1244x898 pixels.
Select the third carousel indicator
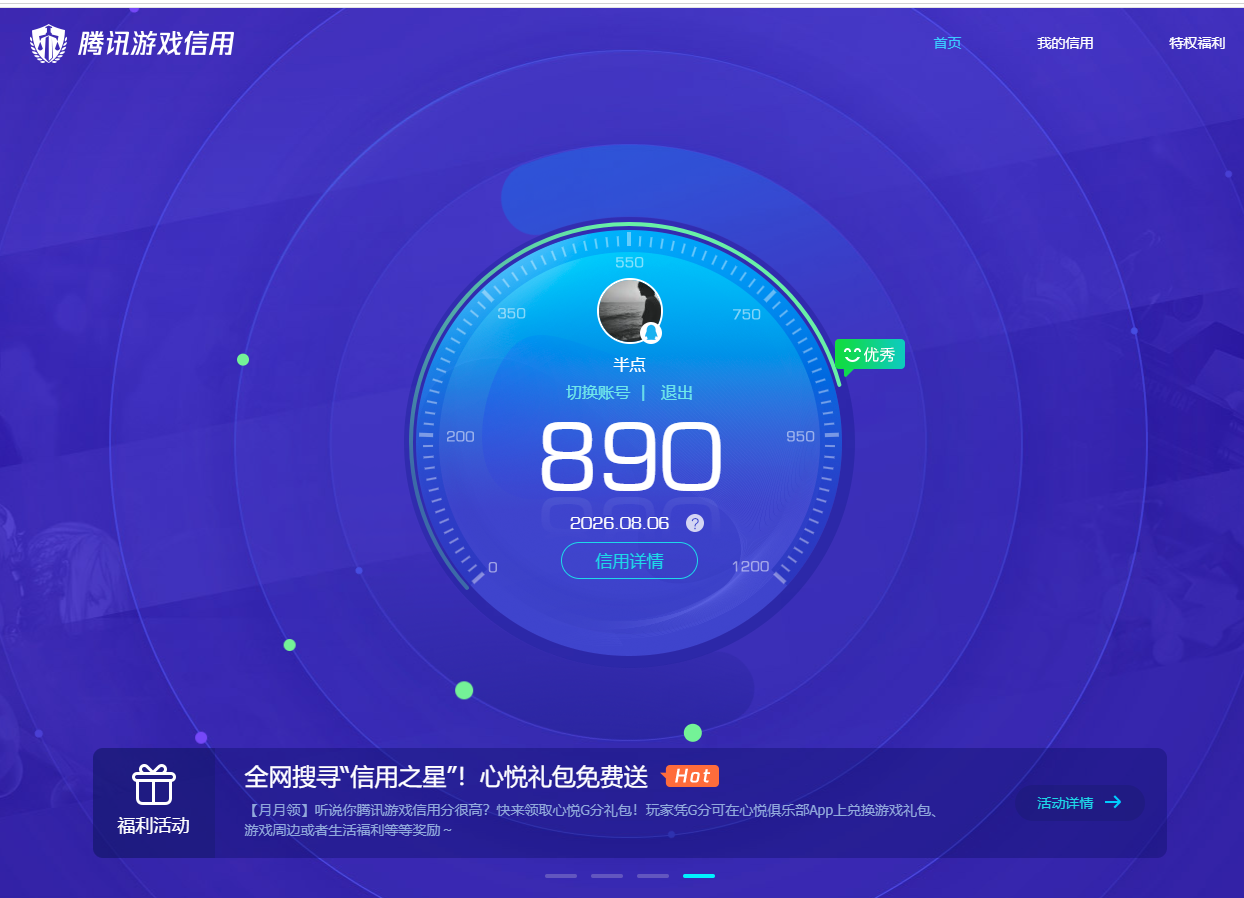653,876
